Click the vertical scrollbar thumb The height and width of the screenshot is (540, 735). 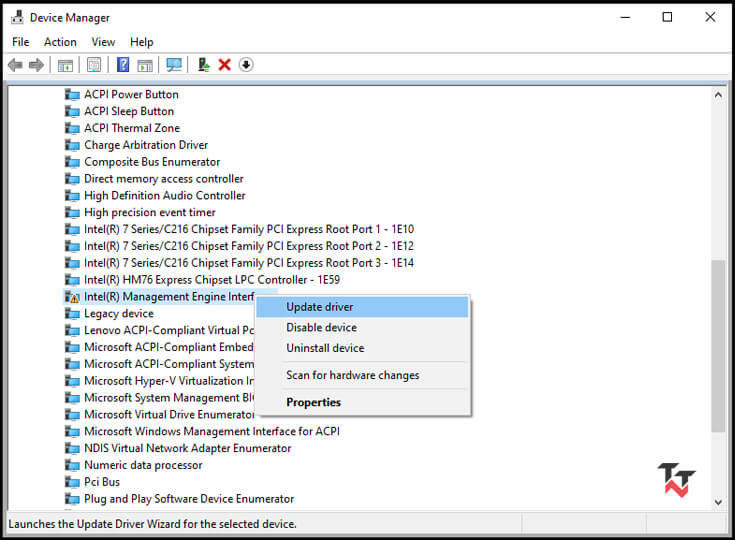(718, 345)
